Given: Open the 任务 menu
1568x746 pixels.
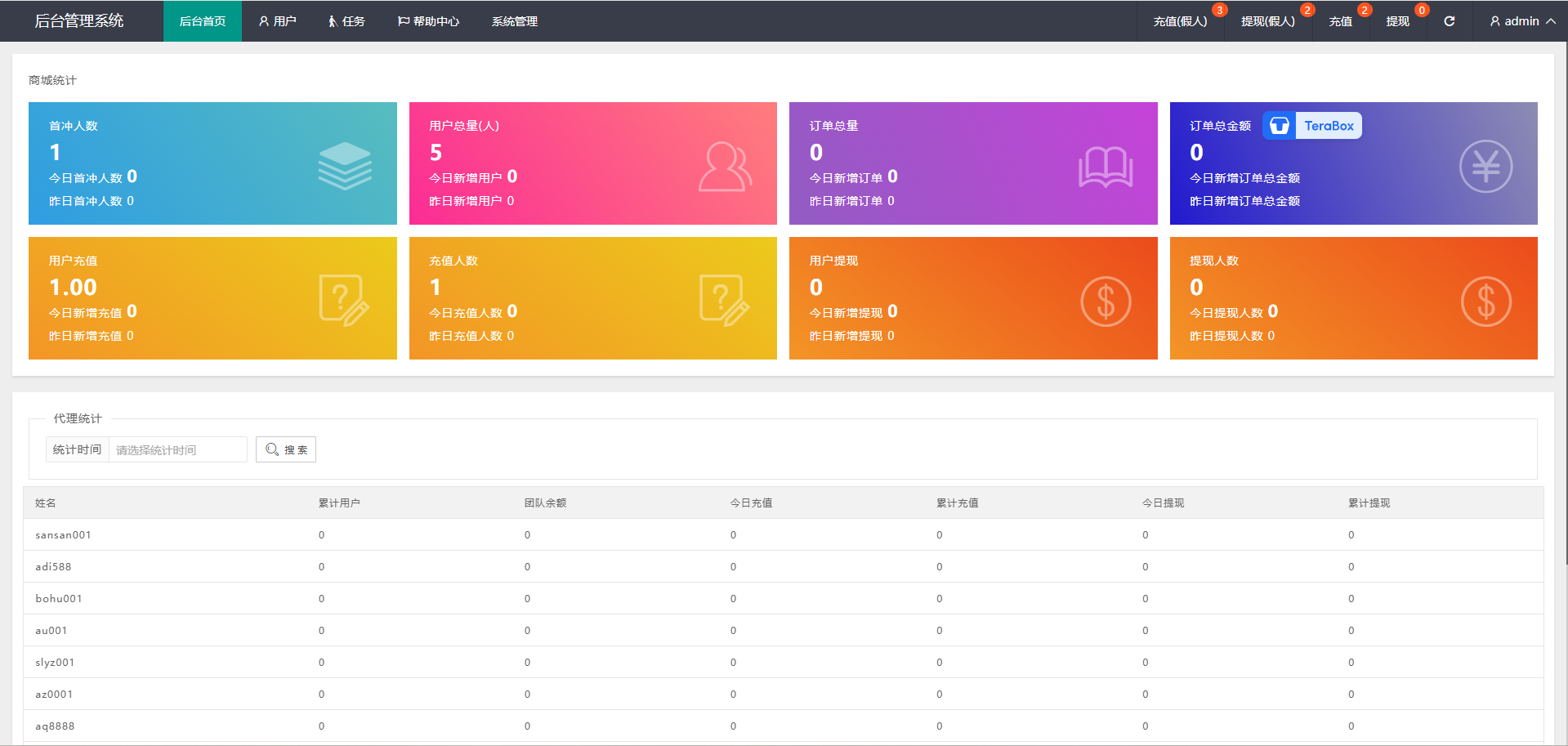Looking at the screenshot, I should (x=346, y=21).
